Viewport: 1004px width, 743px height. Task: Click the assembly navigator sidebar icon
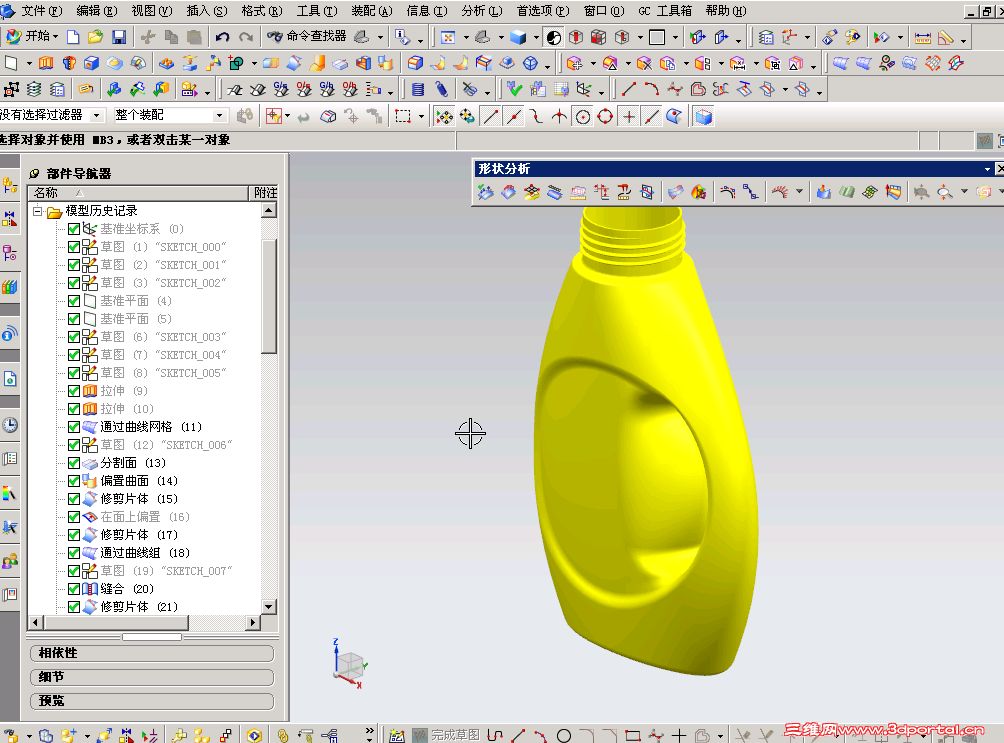[10, 186]
